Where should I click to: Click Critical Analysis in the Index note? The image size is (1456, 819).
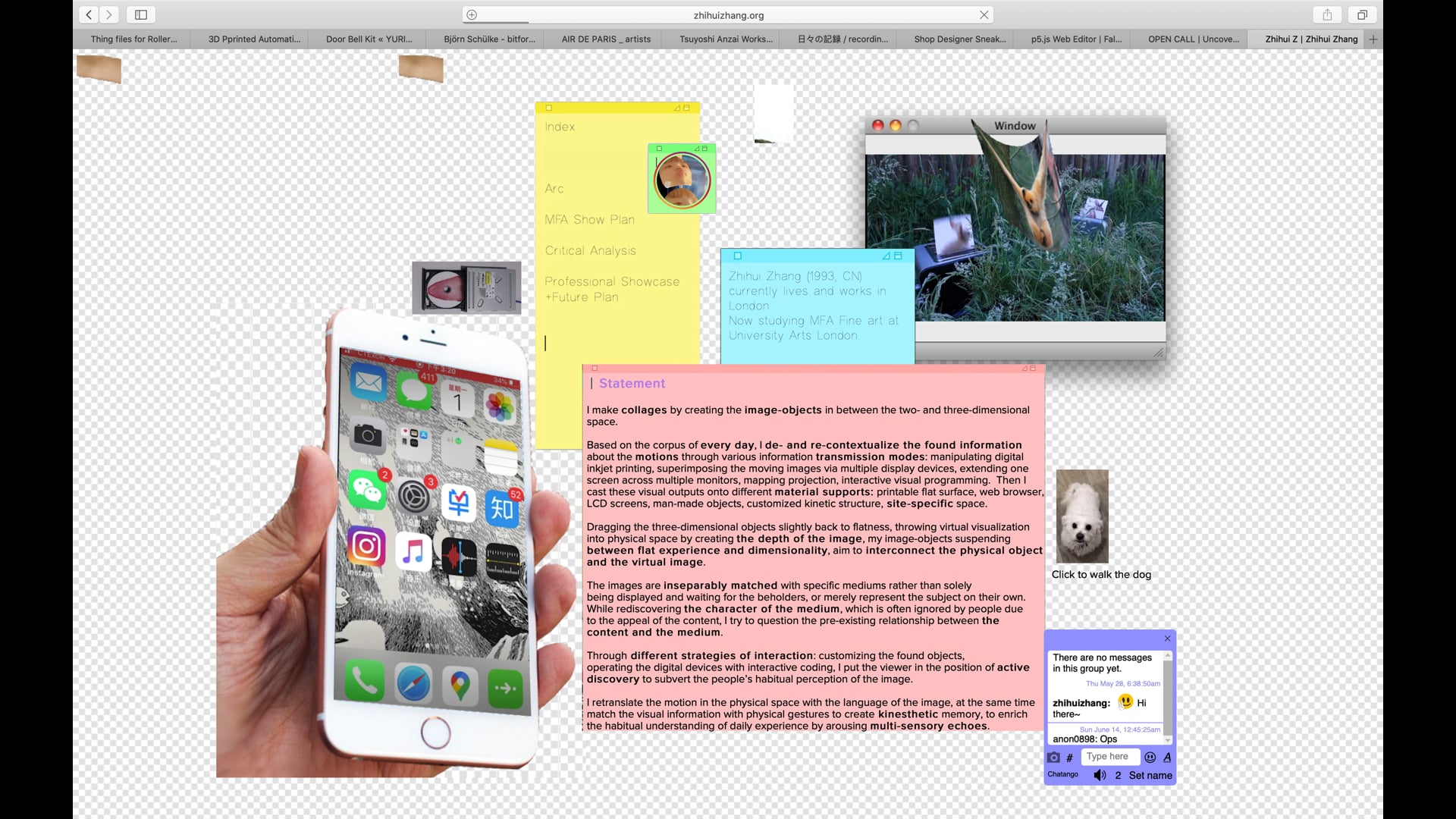[590, 250]
